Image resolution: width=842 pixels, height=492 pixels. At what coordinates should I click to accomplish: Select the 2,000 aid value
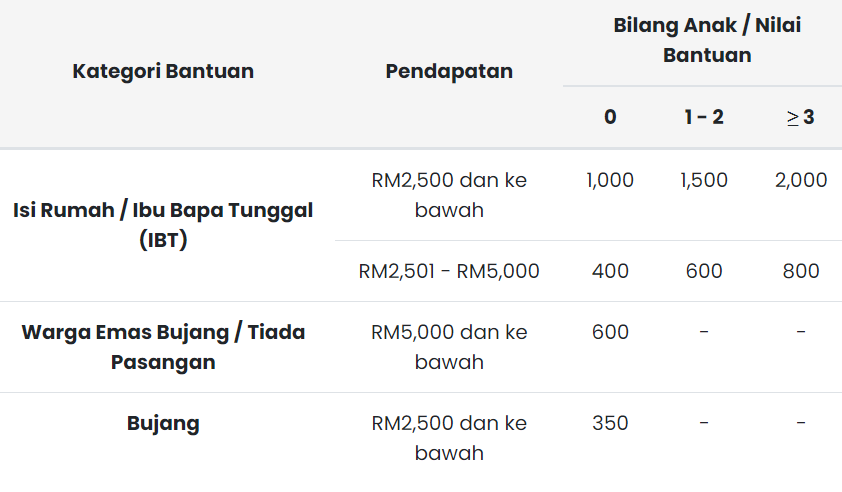point(801,180)
